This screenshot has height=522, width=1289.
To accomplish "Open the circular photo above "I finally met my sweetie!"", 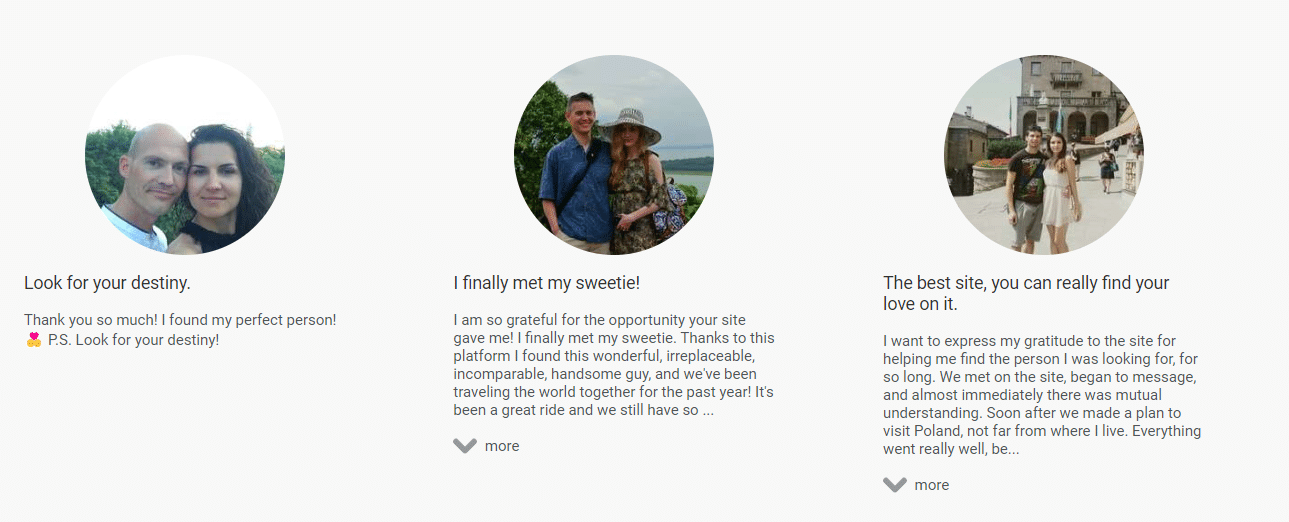I will [x=613, y=155].
